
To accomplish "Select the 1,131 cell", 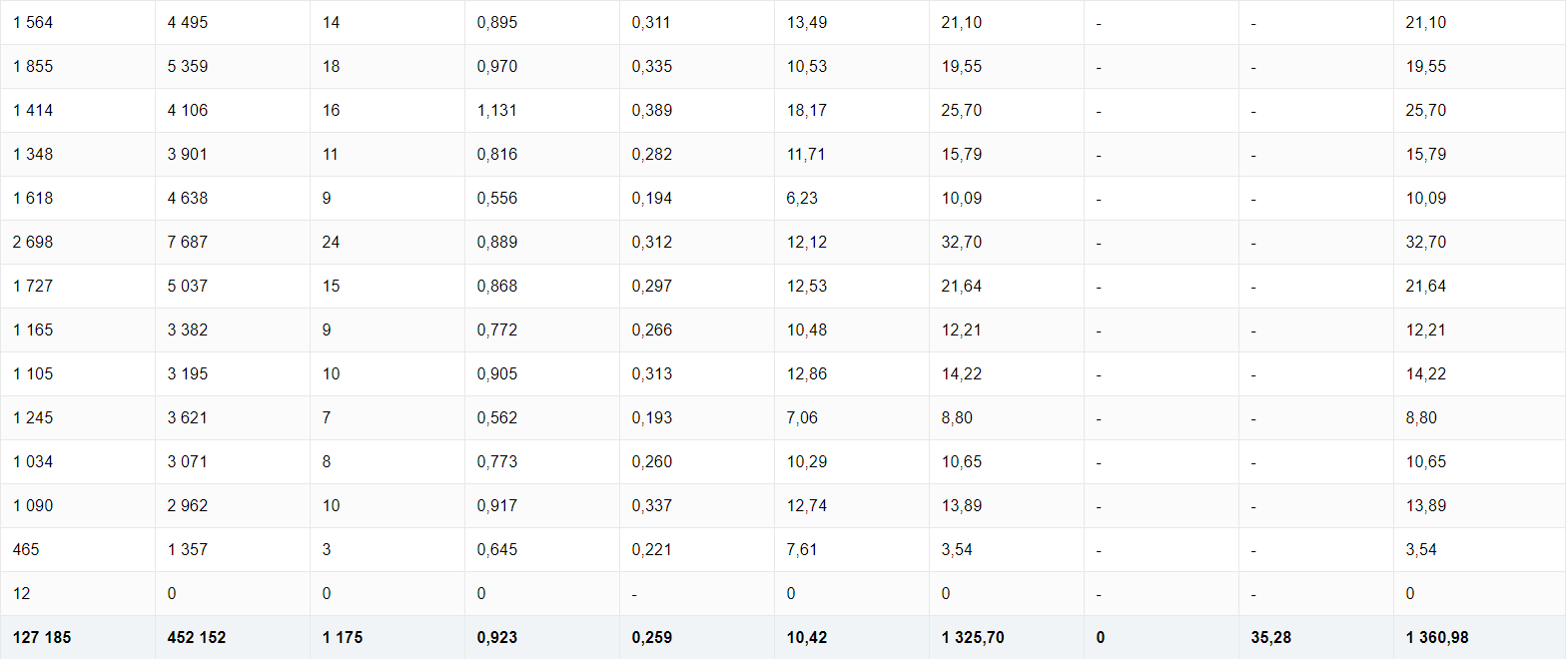I will coord(542,110).
